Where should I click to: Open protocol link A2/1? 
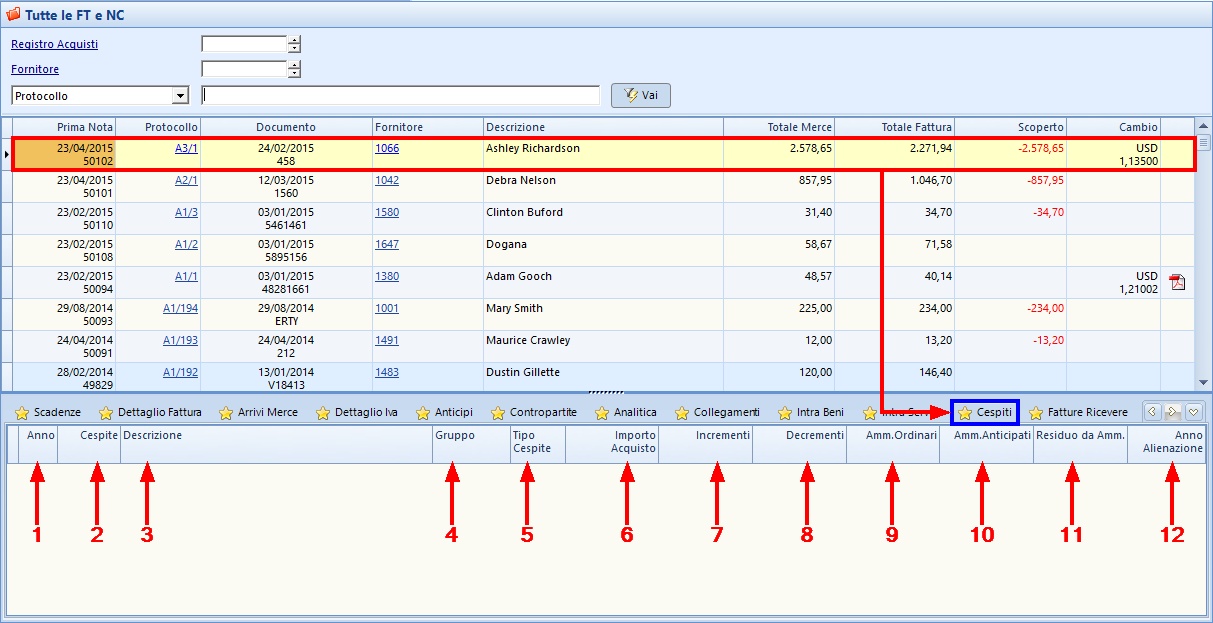tap(186, 180)
